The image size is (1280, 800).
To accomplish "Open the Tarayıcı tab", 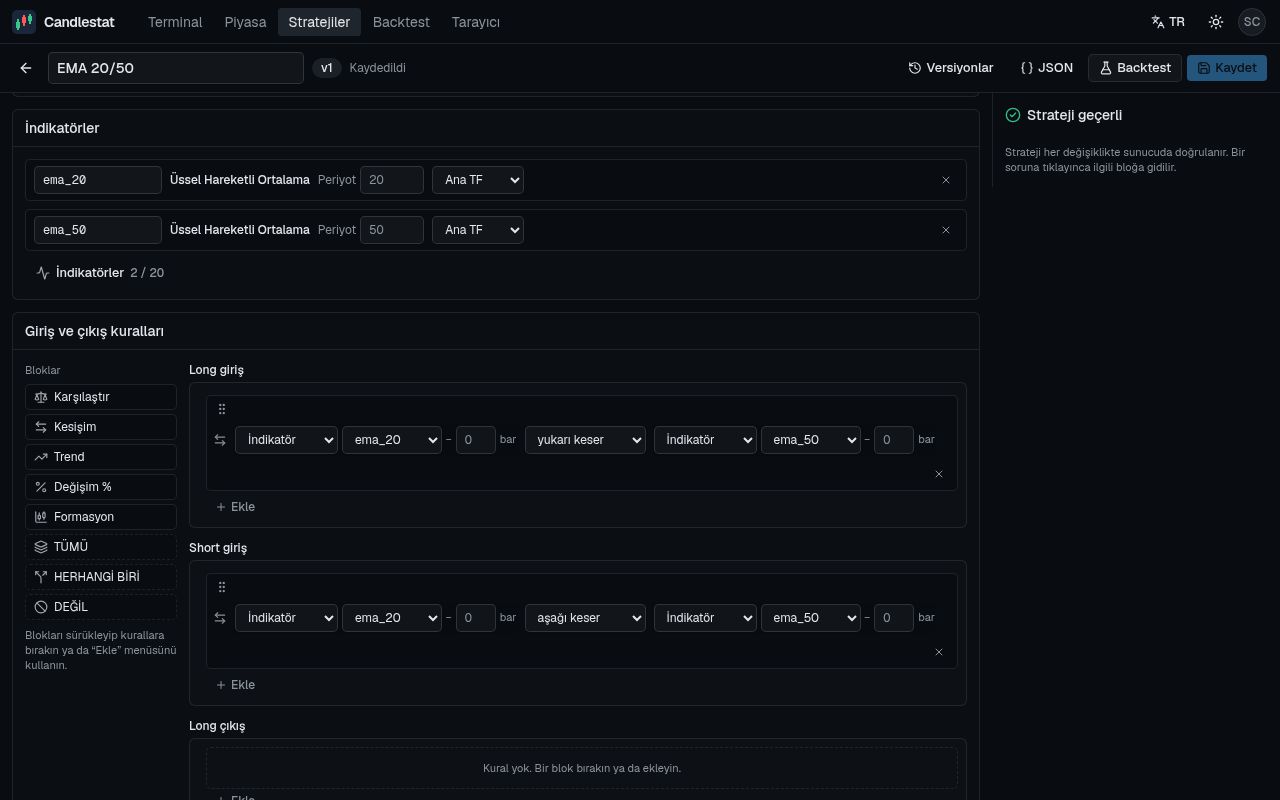I will click(x=476, y=22).
